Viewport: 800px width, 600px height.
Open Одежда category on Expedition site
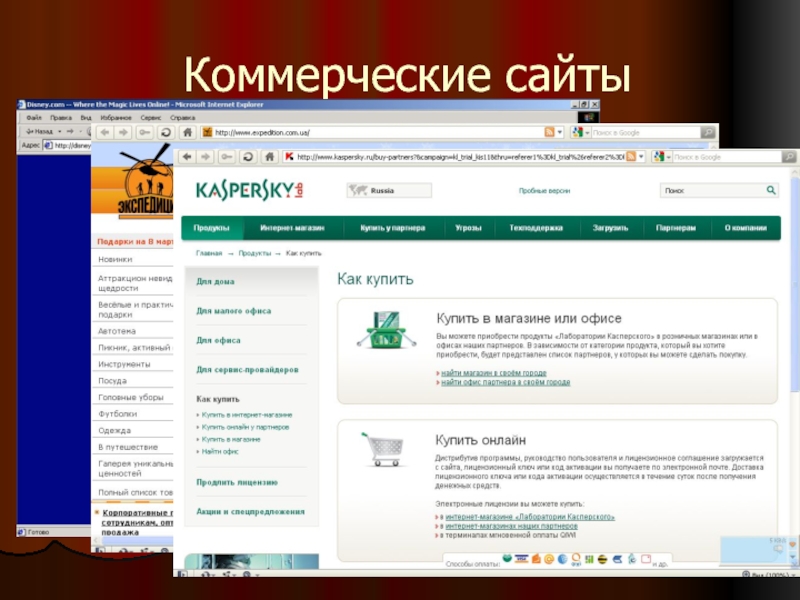[114, 431]
